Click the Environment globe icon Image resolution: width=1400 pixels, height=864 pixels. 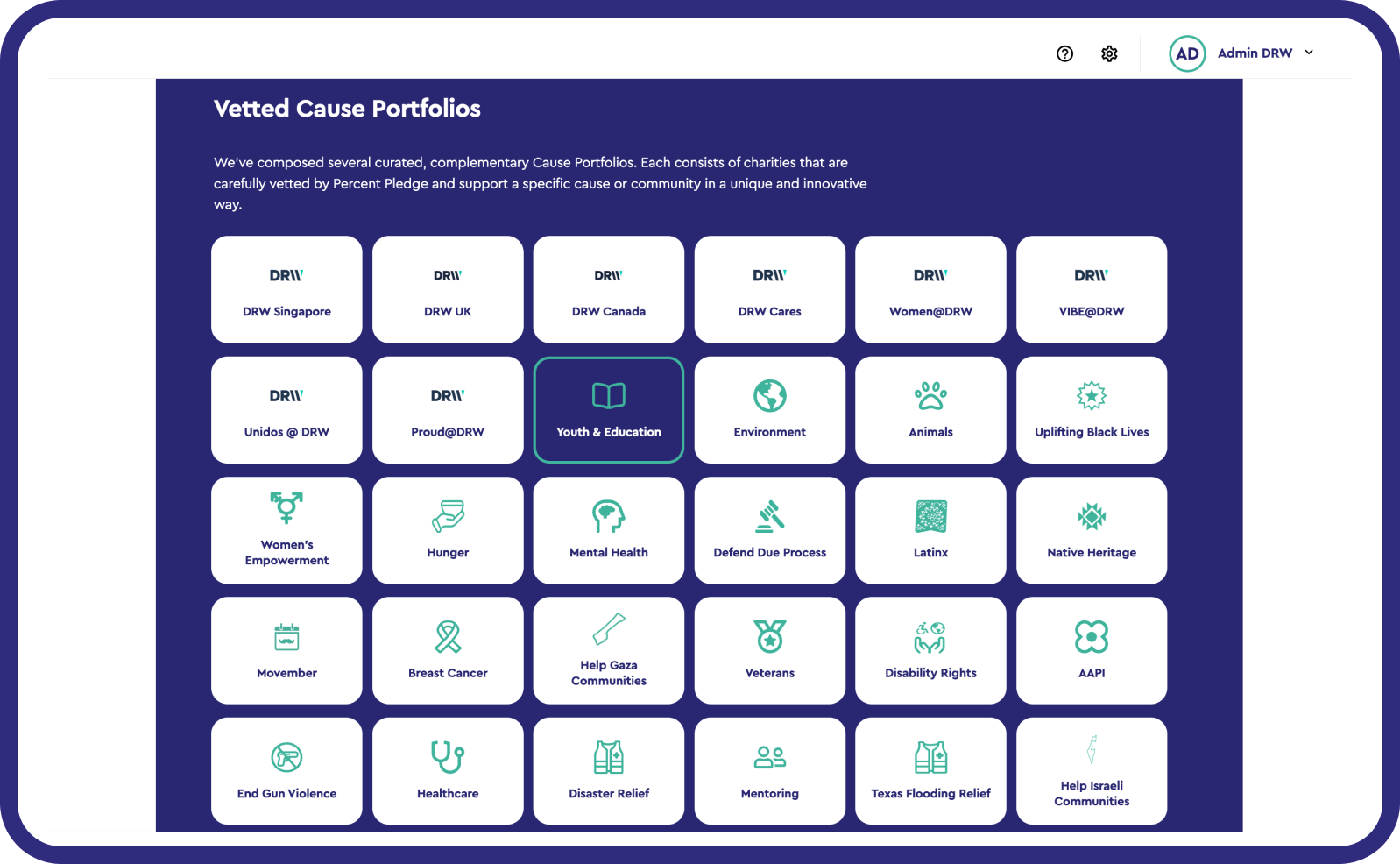[x=770, y=396]
